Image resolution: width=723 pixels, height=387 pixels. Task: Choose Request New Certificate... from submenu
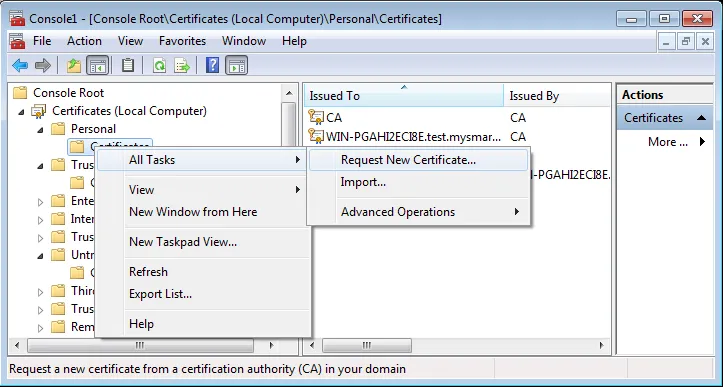tap(418, 160)
